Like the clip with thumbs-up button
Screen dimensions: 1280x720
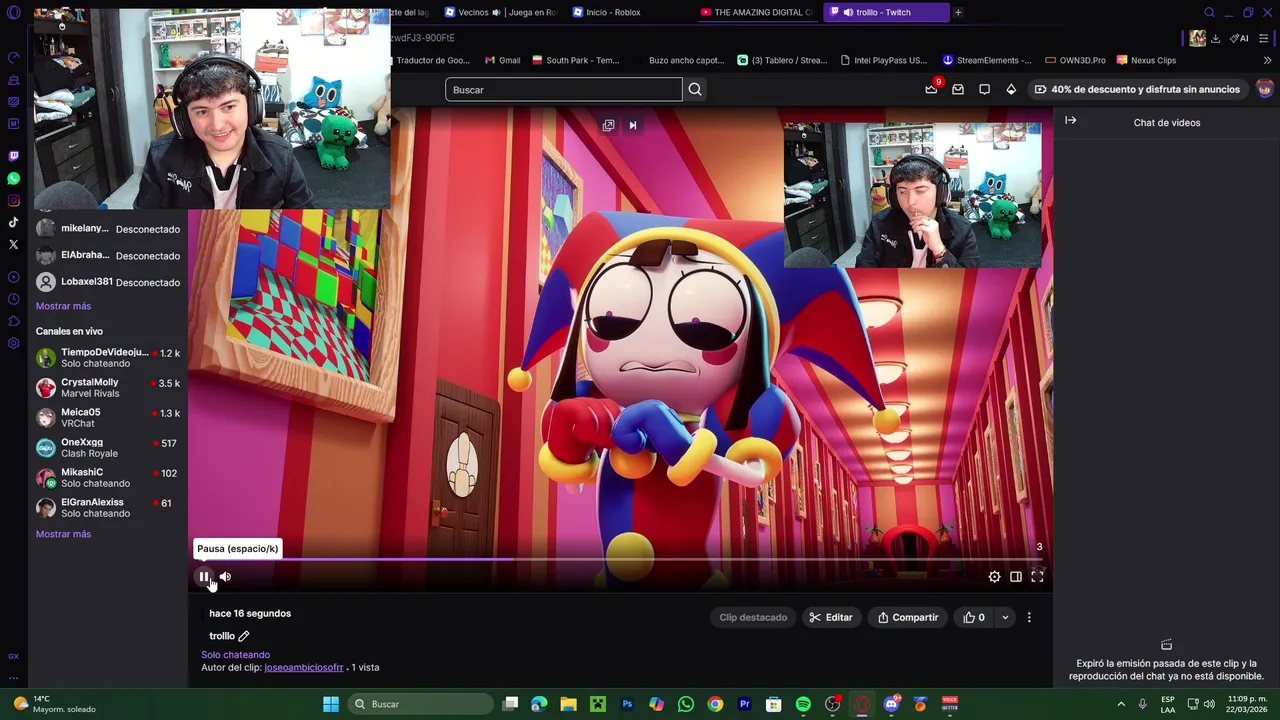(974, 617)
